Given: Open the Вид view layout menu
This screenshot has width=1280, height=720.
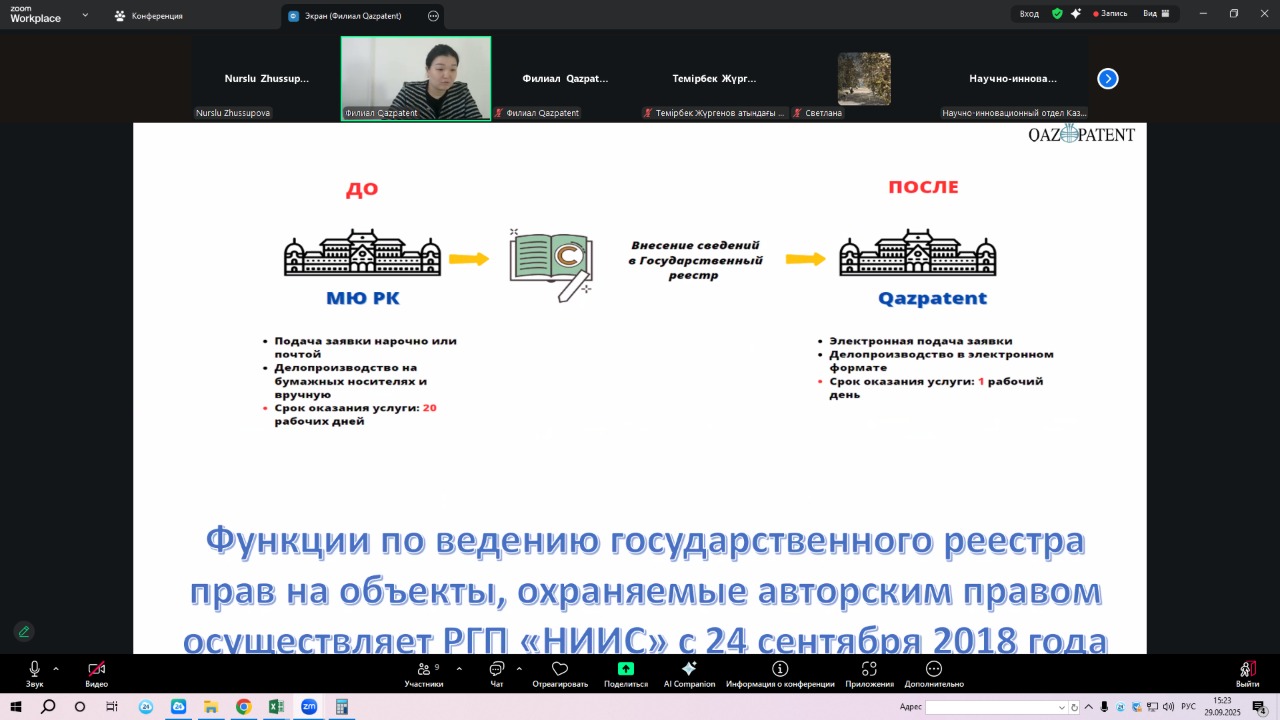Looking at the screenshot, I should click(x=1155, y=14).
